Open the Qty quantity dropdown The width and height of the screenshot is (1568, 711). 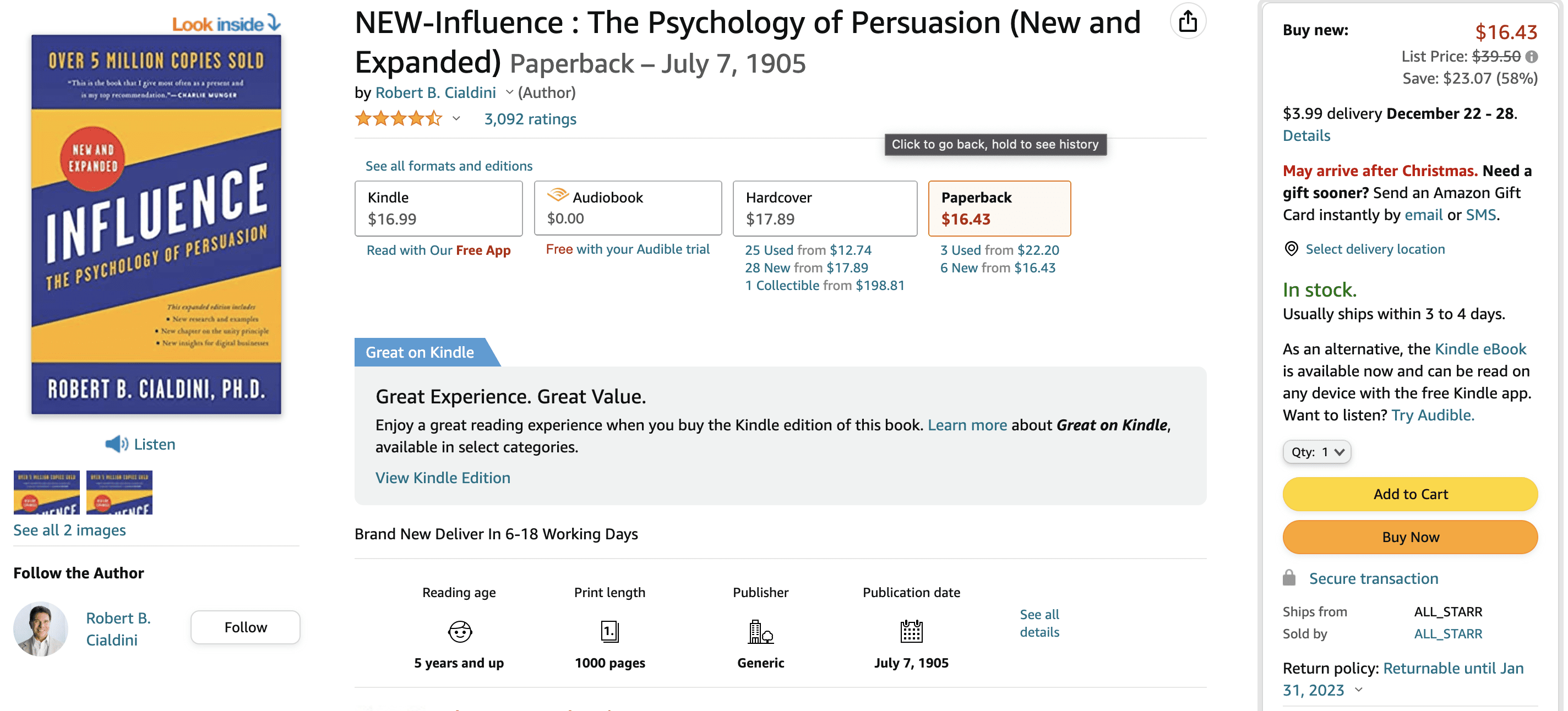pos(1316,452)
